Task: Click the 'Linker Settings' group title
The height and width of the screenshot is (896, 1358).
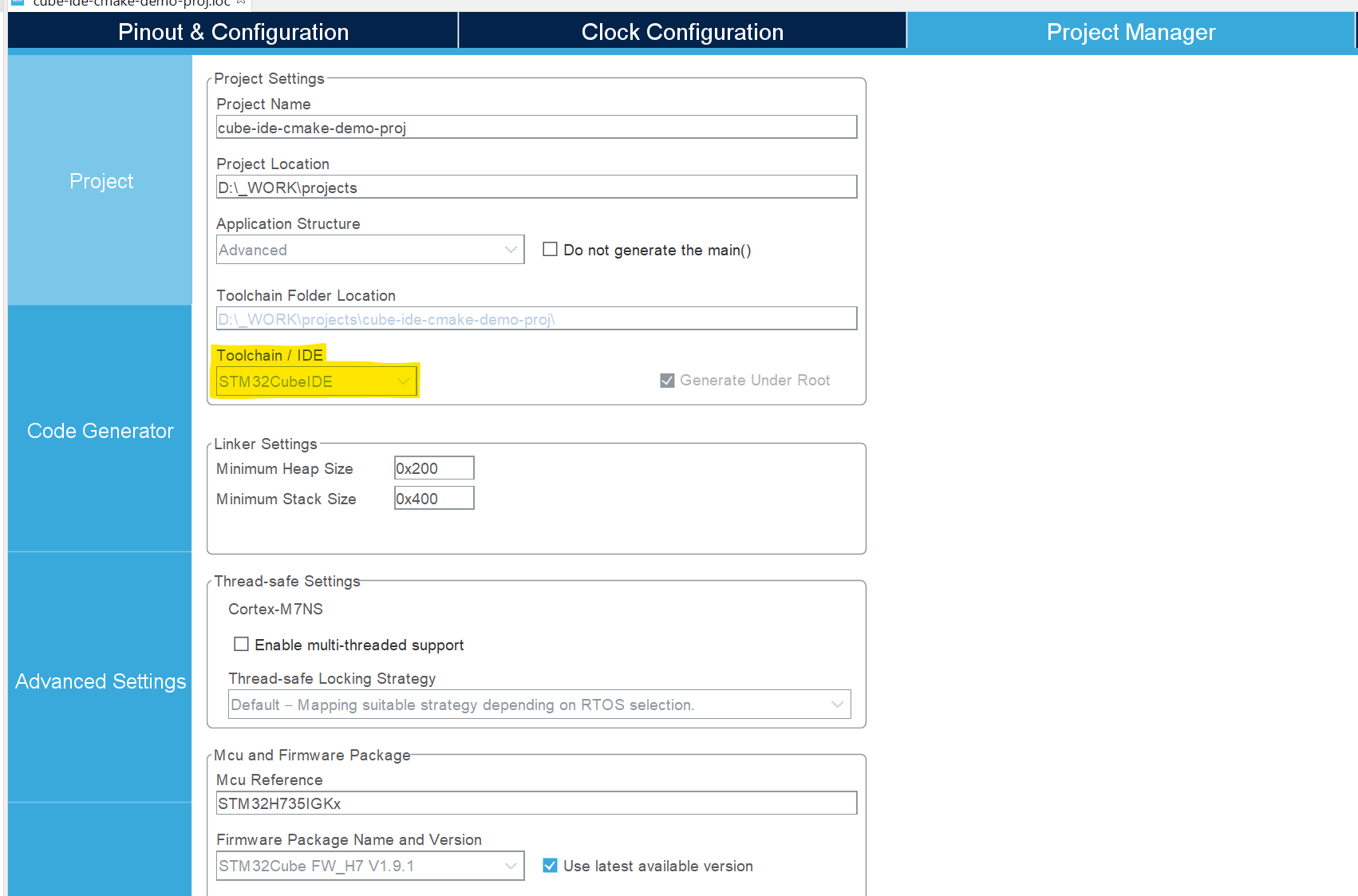Action: tap(266, 444)
